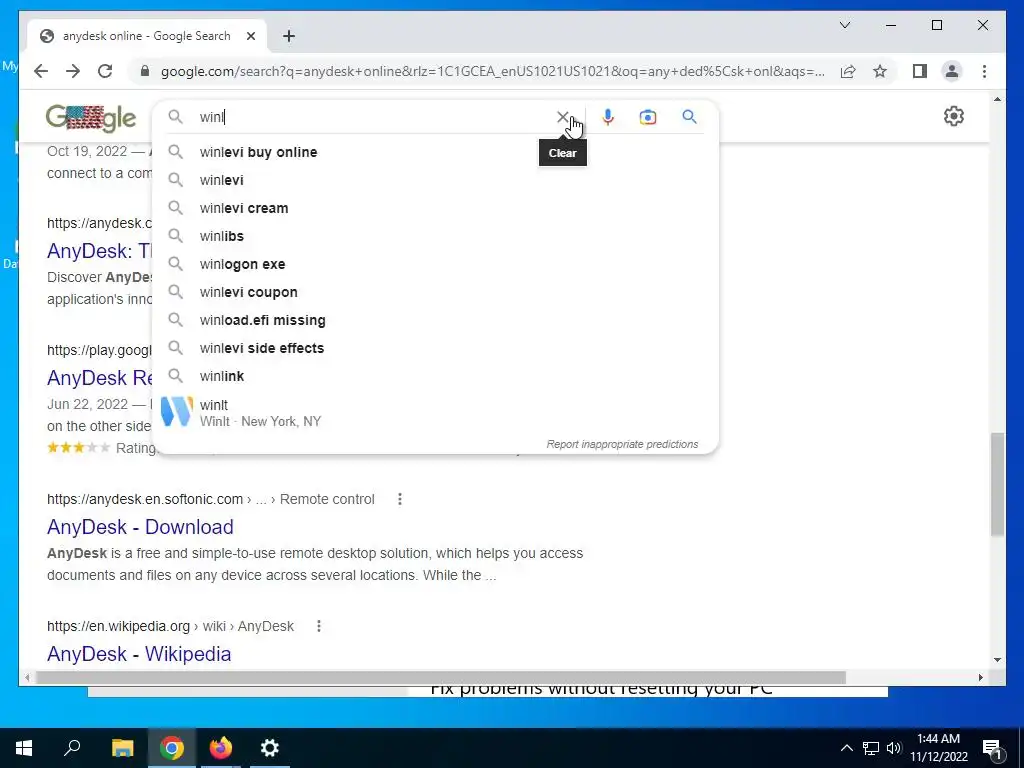This screenshot has height=768, width=1024.
Task: Open taskbar search magnifier
Action: point(72,748)
